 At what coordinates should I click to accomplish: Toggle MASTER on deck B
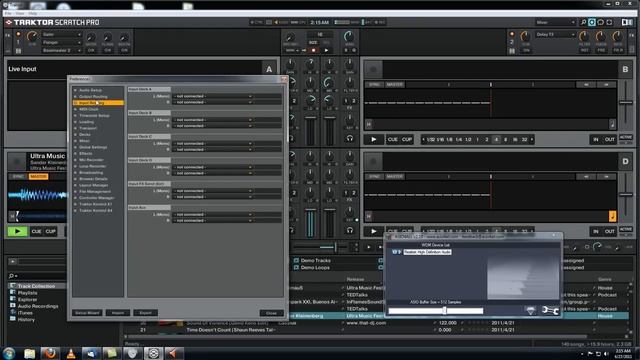pyautogui.click(x=394, y=84)
